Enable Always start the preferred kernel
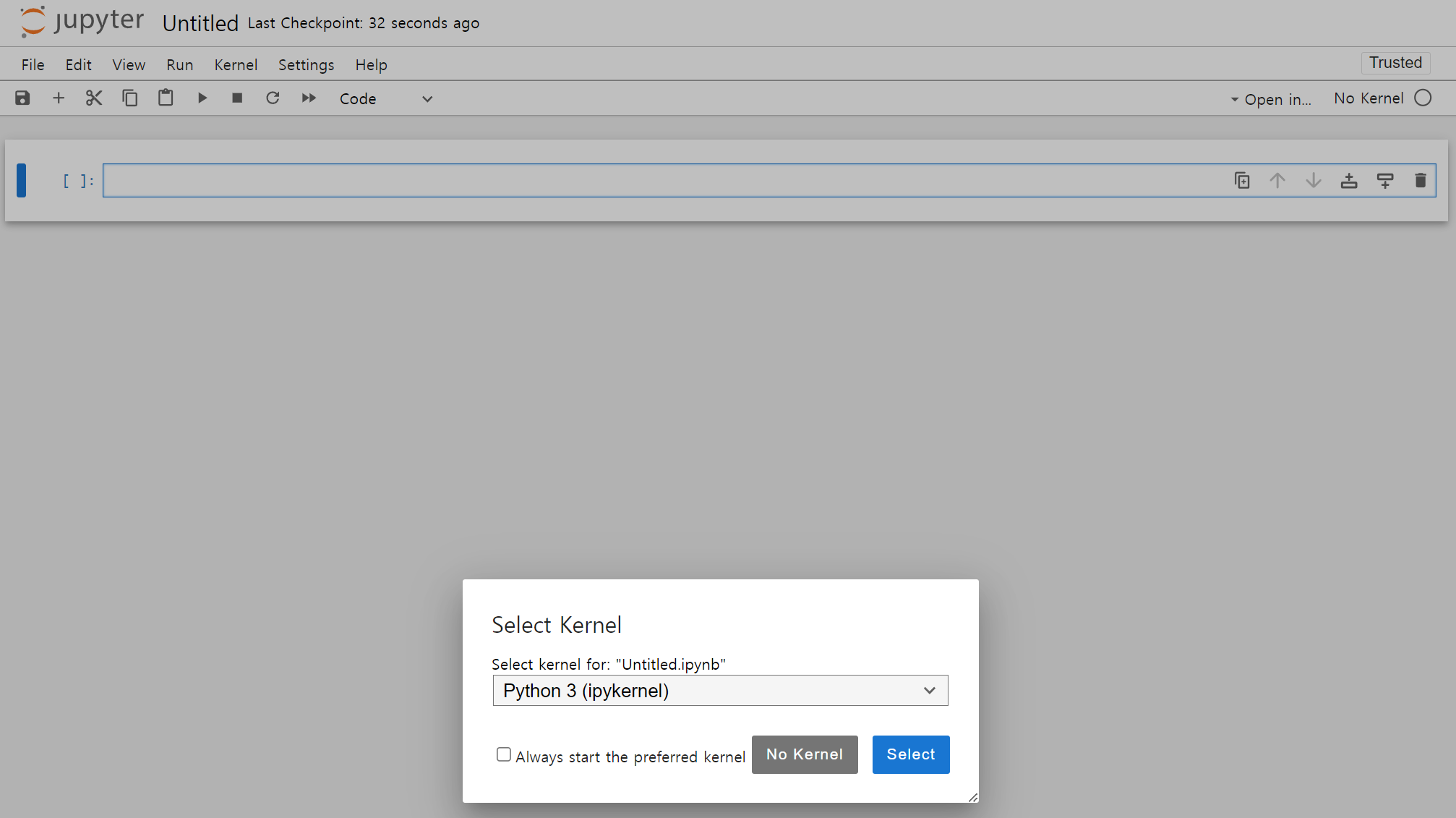Viewport: 1456px width, 818px height. click(x=504, y=754)
